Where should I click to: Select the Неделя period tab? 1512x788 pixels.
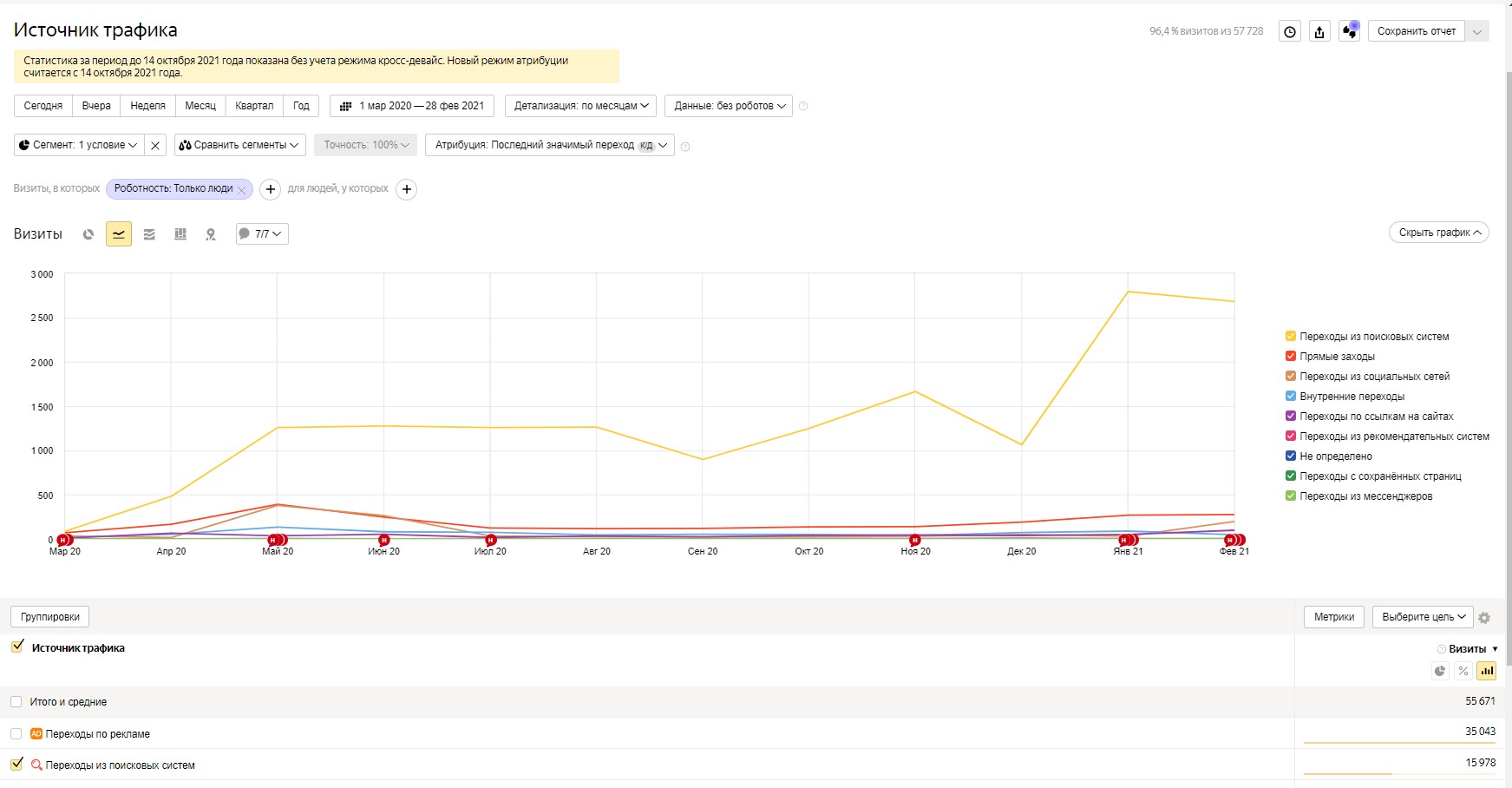coord(147,106)
